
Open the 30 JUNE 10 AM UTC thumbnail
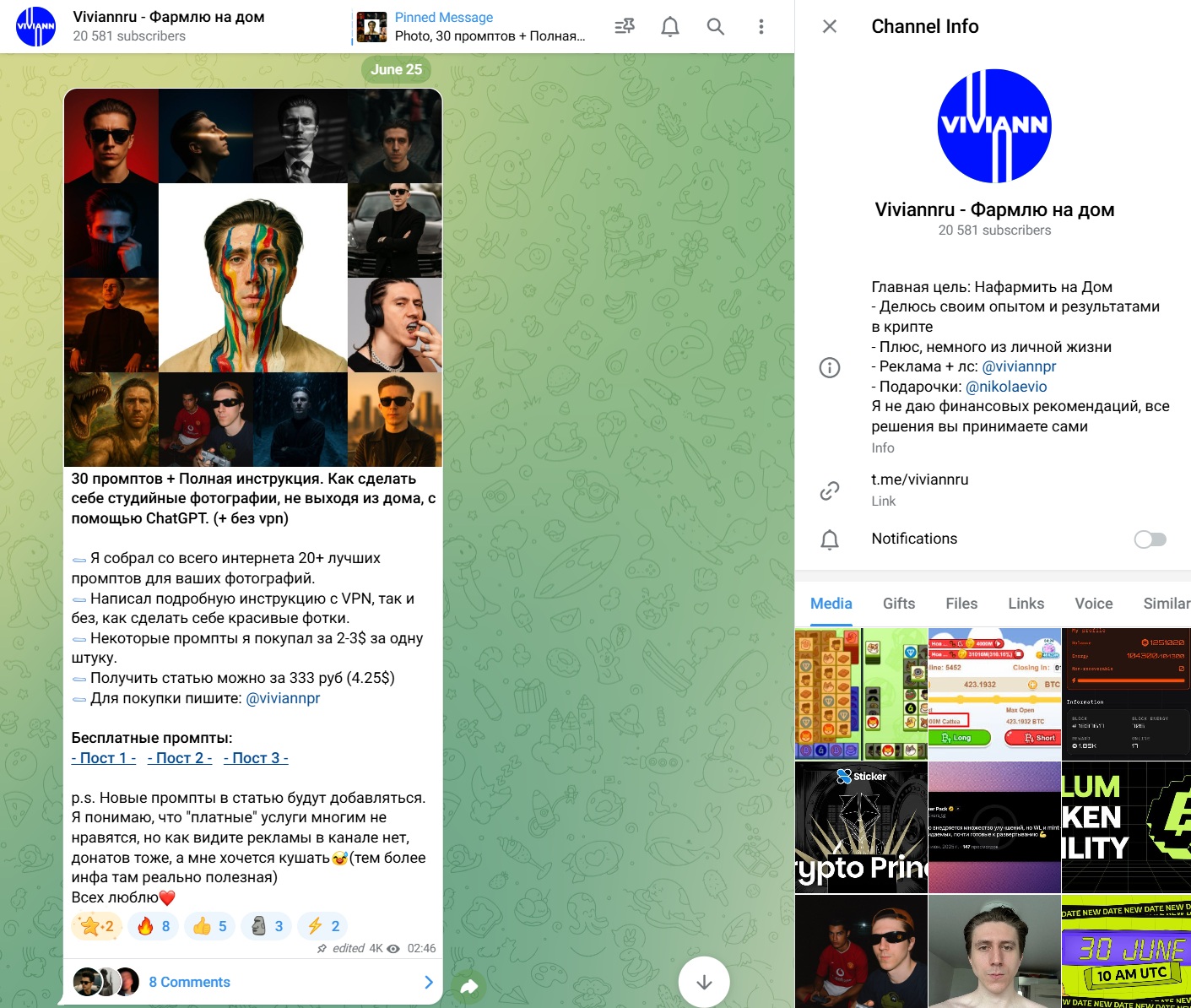tap(1126, 951)
